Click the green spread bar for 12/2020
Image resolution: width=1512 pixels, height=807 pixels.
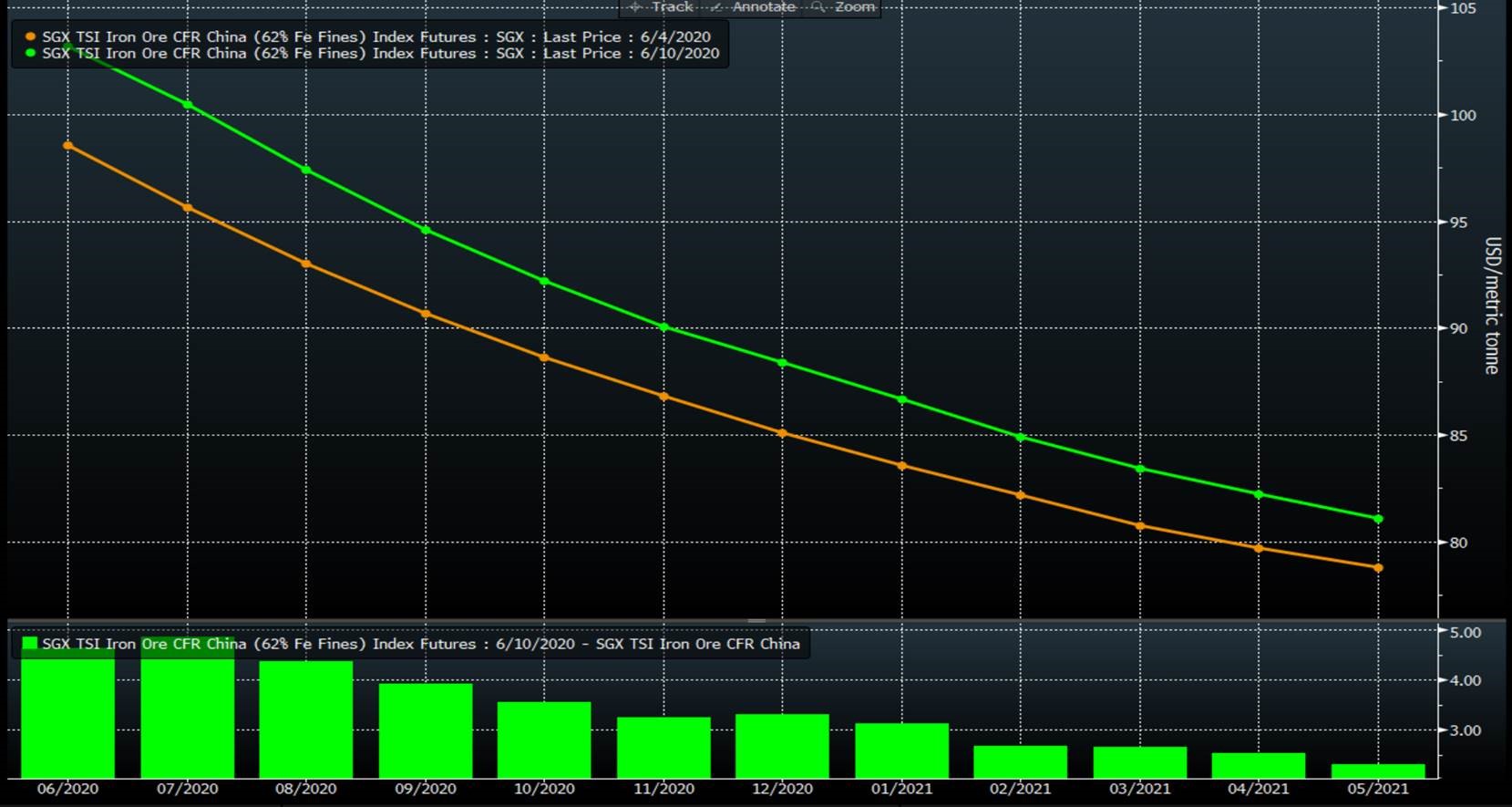click(x=782, y=746)
